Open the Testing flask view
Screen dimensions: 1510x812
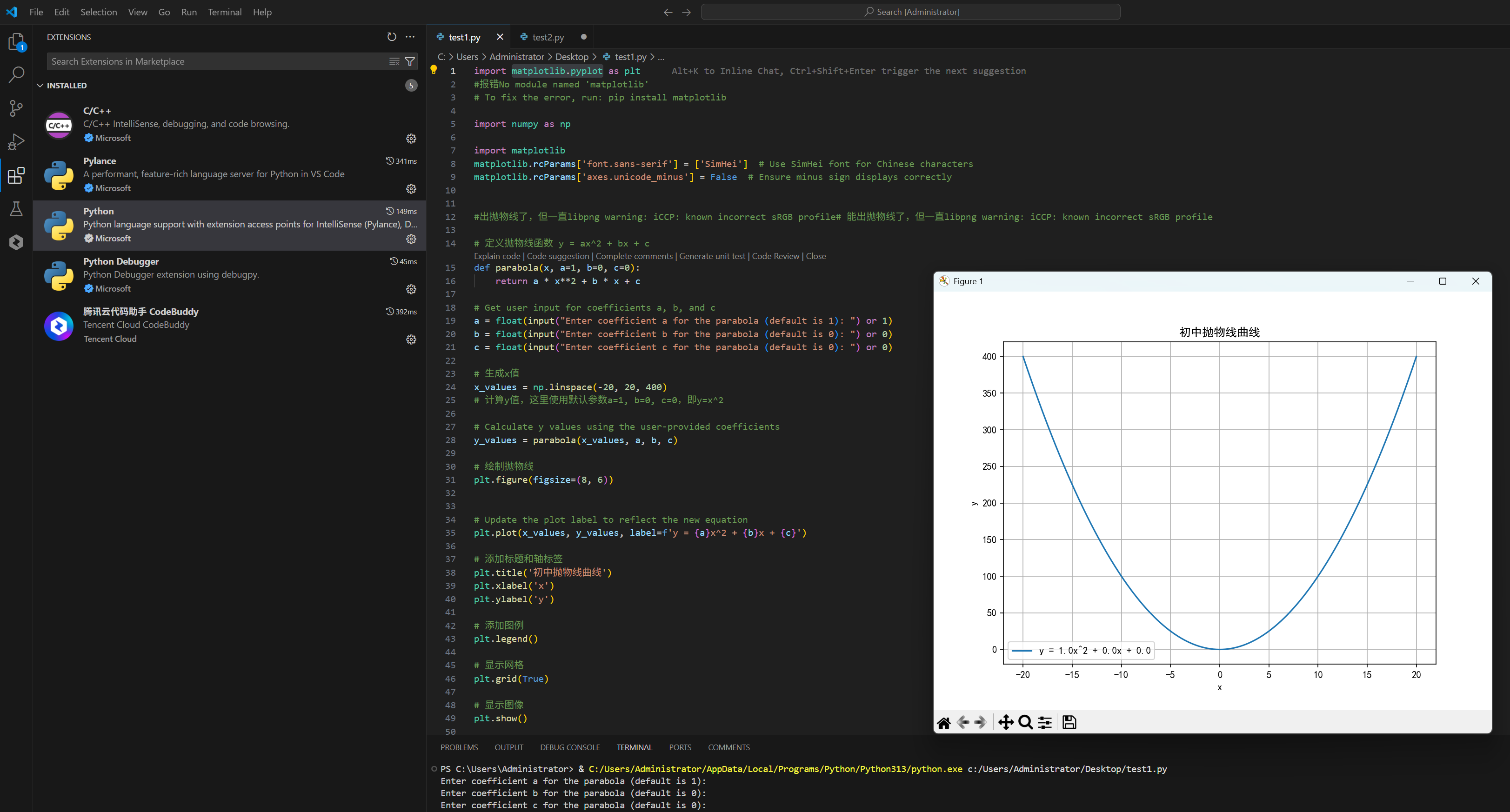coord(16,208)
